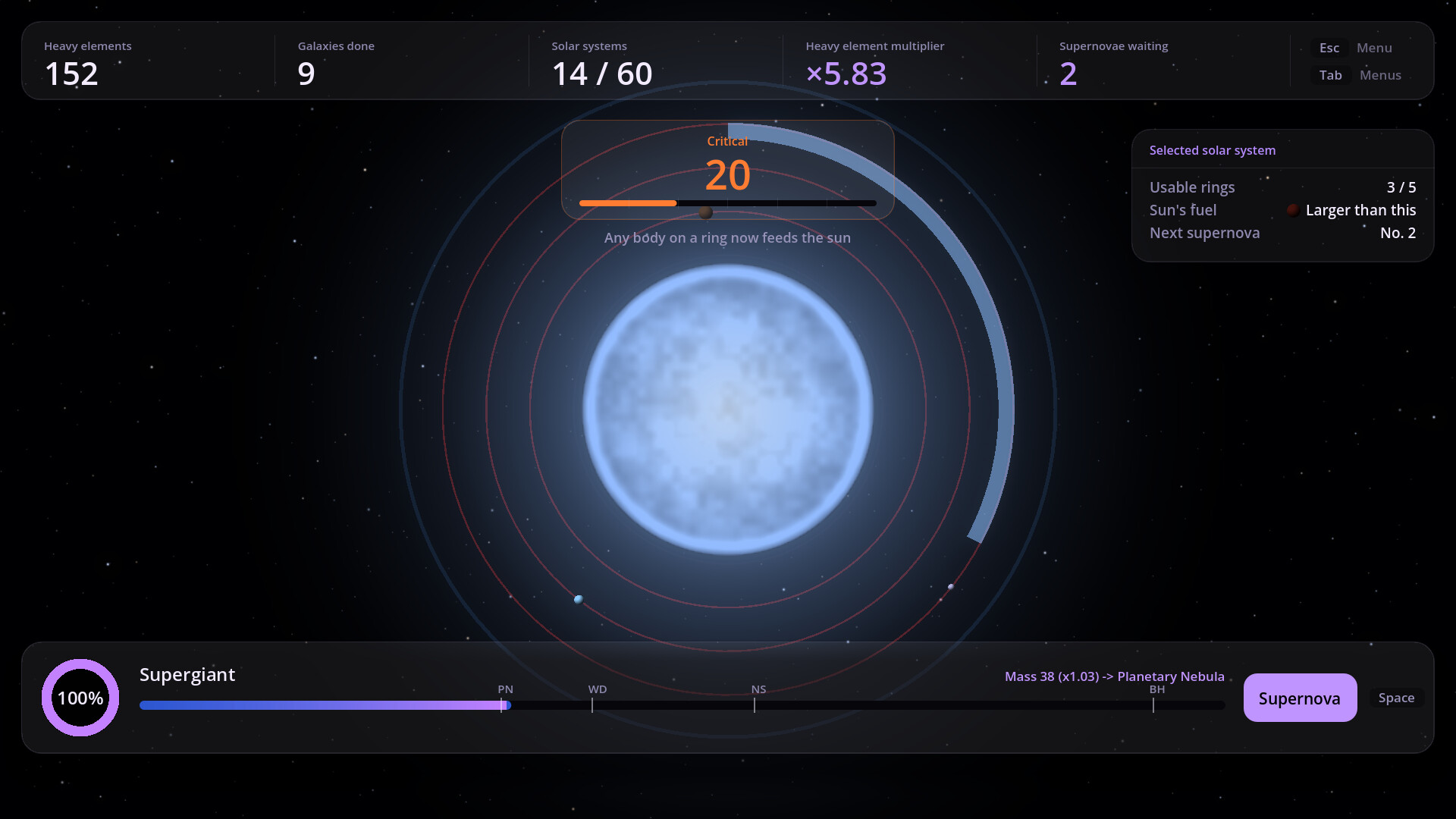Click the Galaxies done value 9

pyautogui.click(x=306, y=74)
